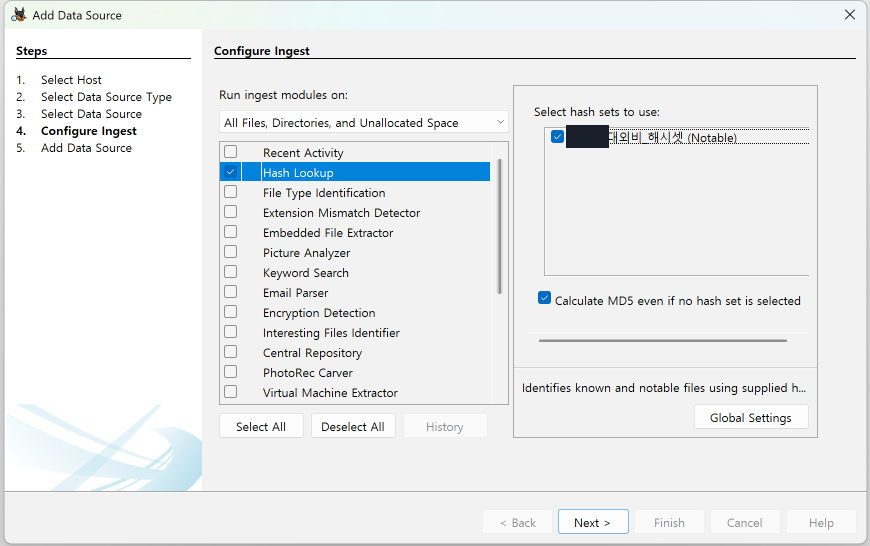Check the Embedded File Extractor box
870x546 pixels.
click(x=230, y=232)
